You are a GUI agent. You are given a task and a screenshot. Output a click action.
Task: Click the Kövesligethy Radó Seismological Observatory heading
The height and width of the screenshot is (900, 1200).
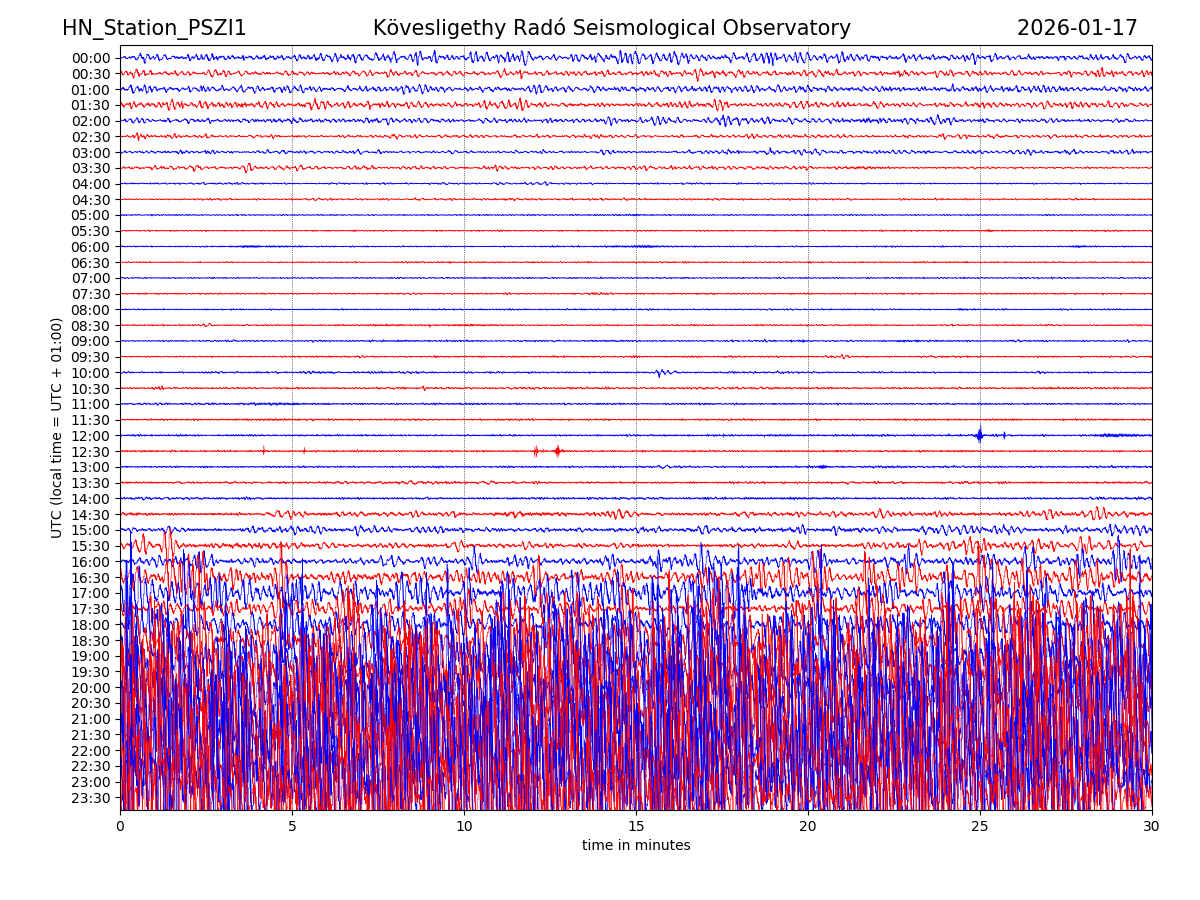(611, 29)
